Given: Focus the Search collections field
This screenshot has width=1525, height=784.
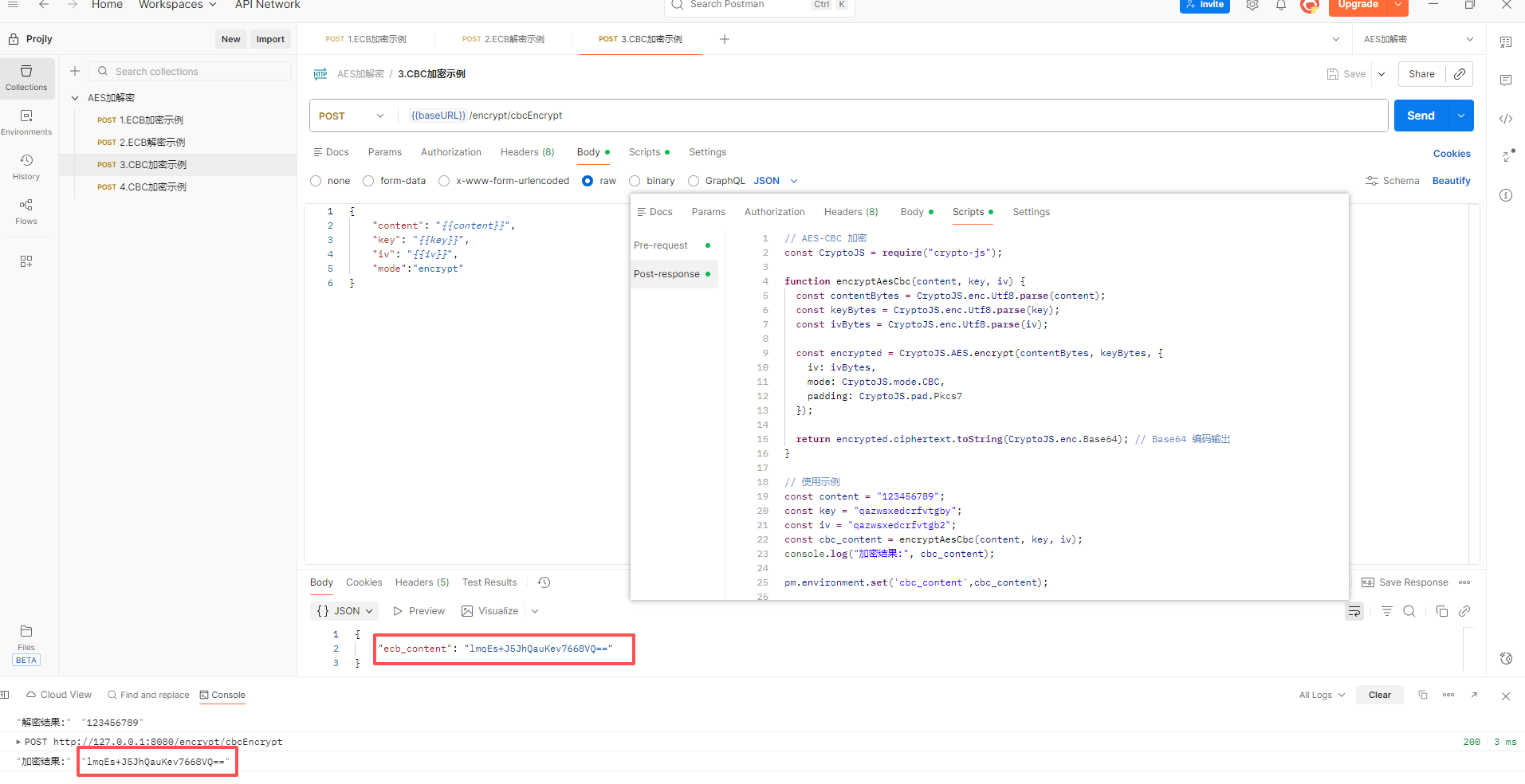Looking at the screenshot, I should pos(190,71).
